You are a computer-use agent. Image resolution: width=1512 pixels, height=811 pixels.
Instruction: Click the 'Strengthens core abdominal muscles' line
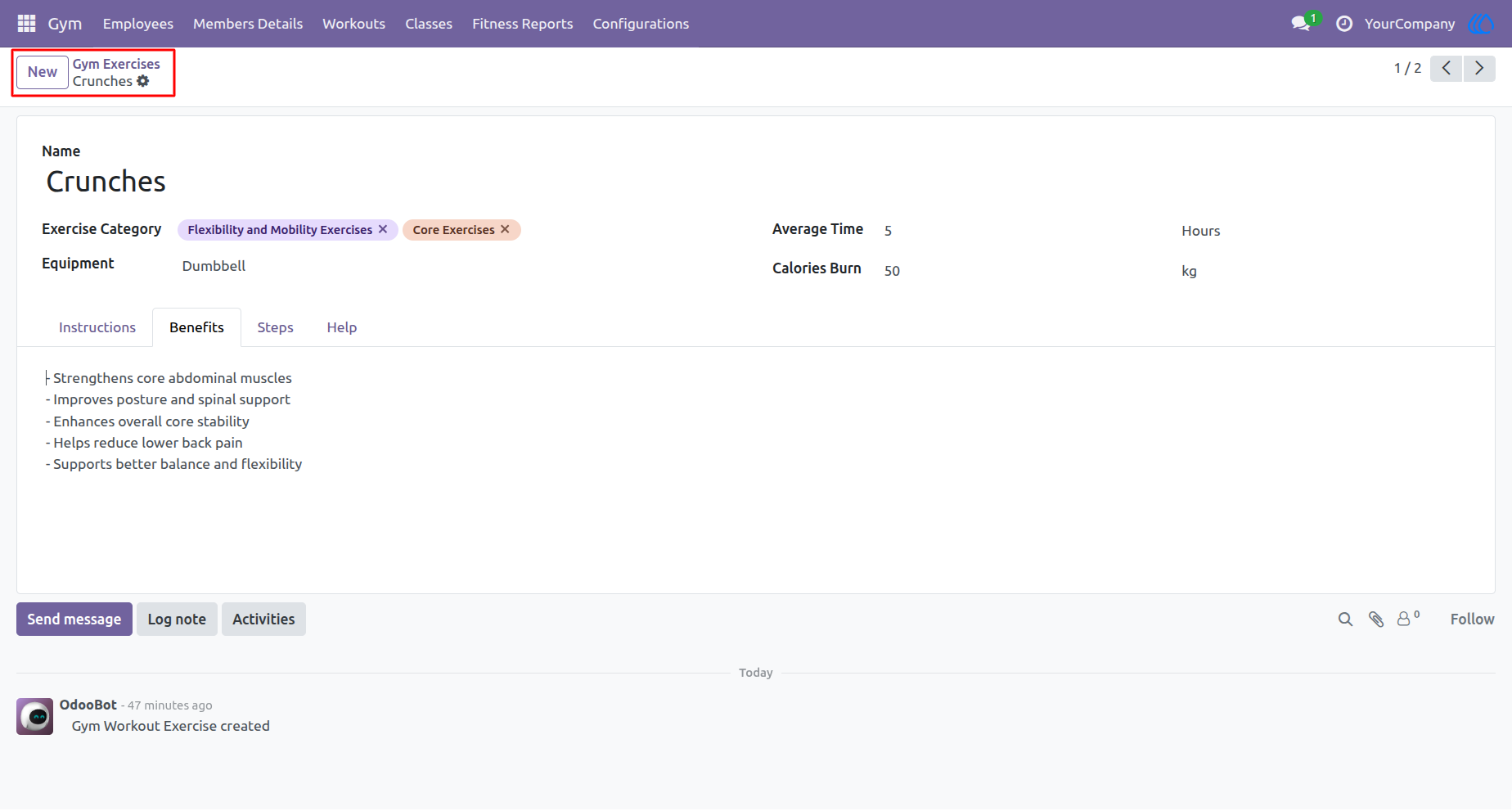169,378
